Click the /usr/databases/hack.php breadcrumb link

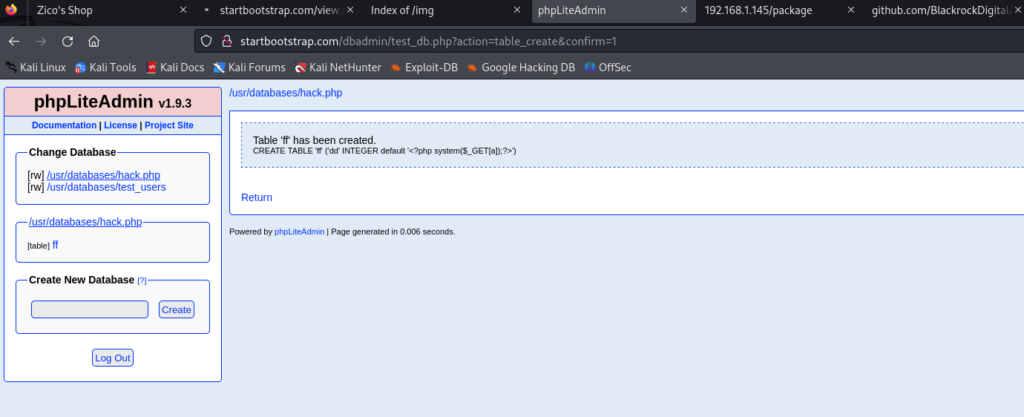point(285,93)
